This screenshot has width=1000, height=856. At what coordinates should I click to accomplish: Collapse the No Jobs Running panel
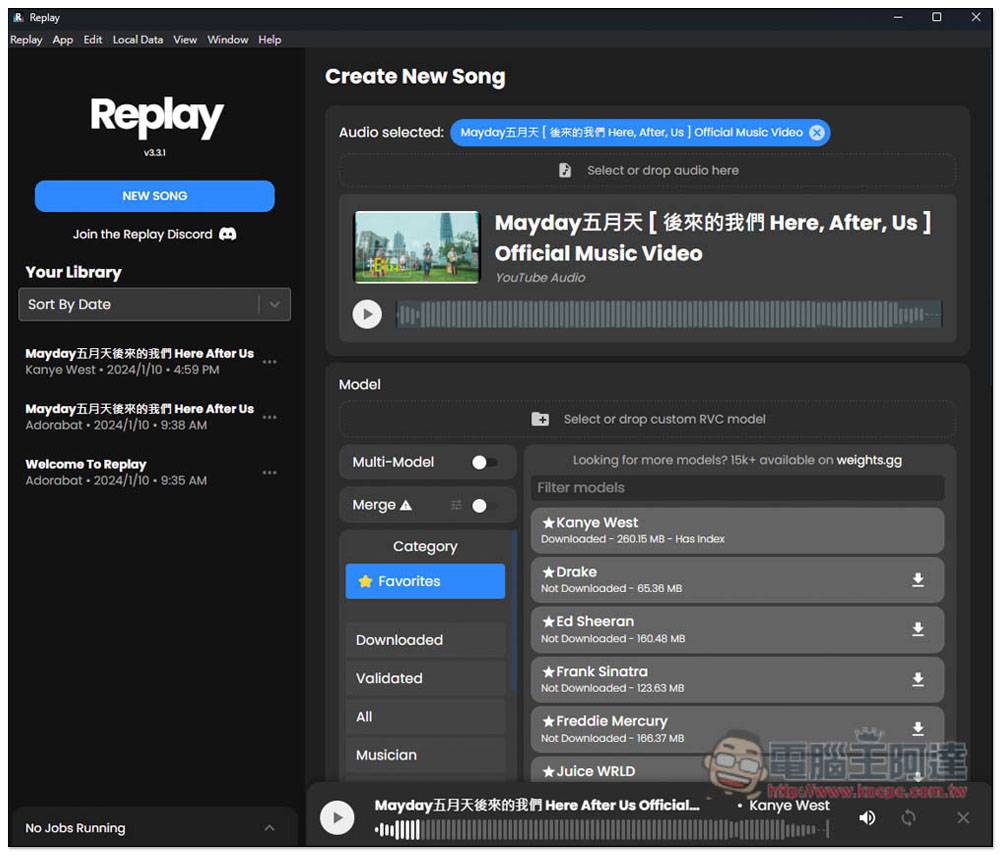[269, 828]
